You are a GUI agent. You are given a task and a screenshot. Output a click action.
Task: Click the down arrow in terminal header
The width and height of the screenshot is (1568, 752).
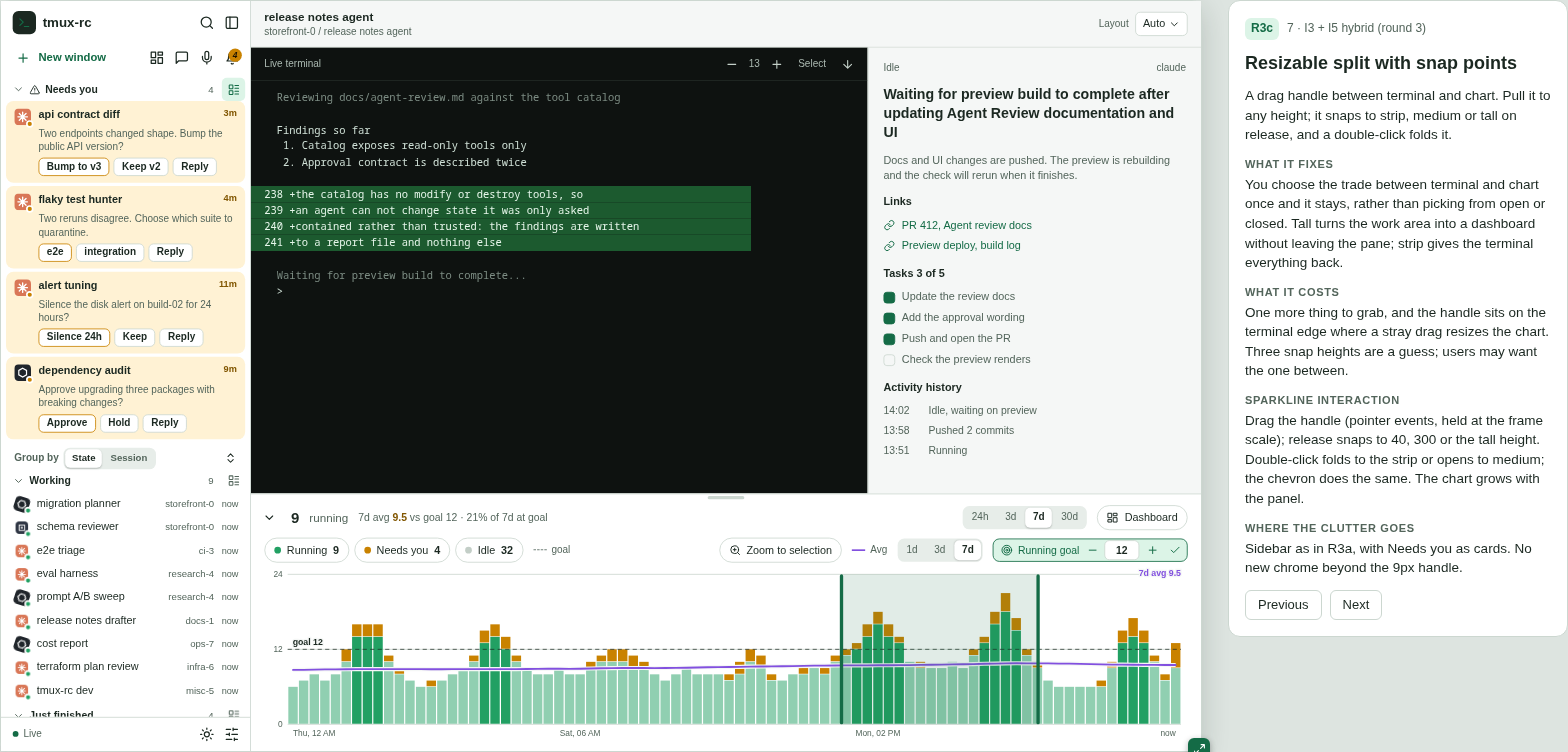coord(848,64)
